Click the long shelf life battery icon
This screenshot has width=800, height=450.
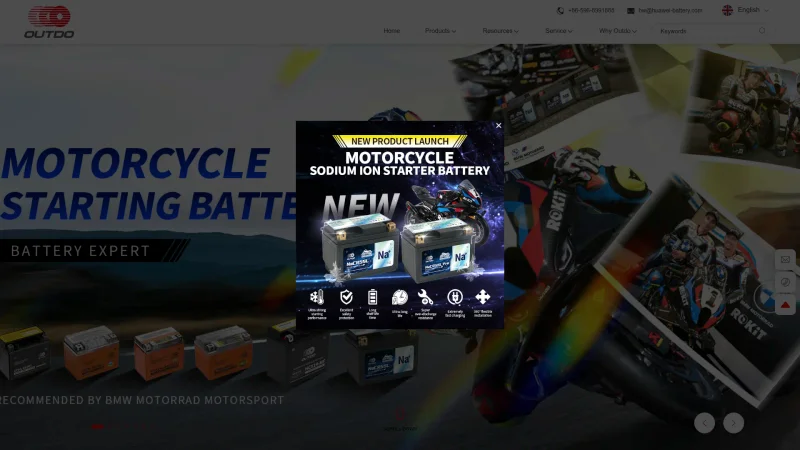pyautogui.click(x=372, y=297)
